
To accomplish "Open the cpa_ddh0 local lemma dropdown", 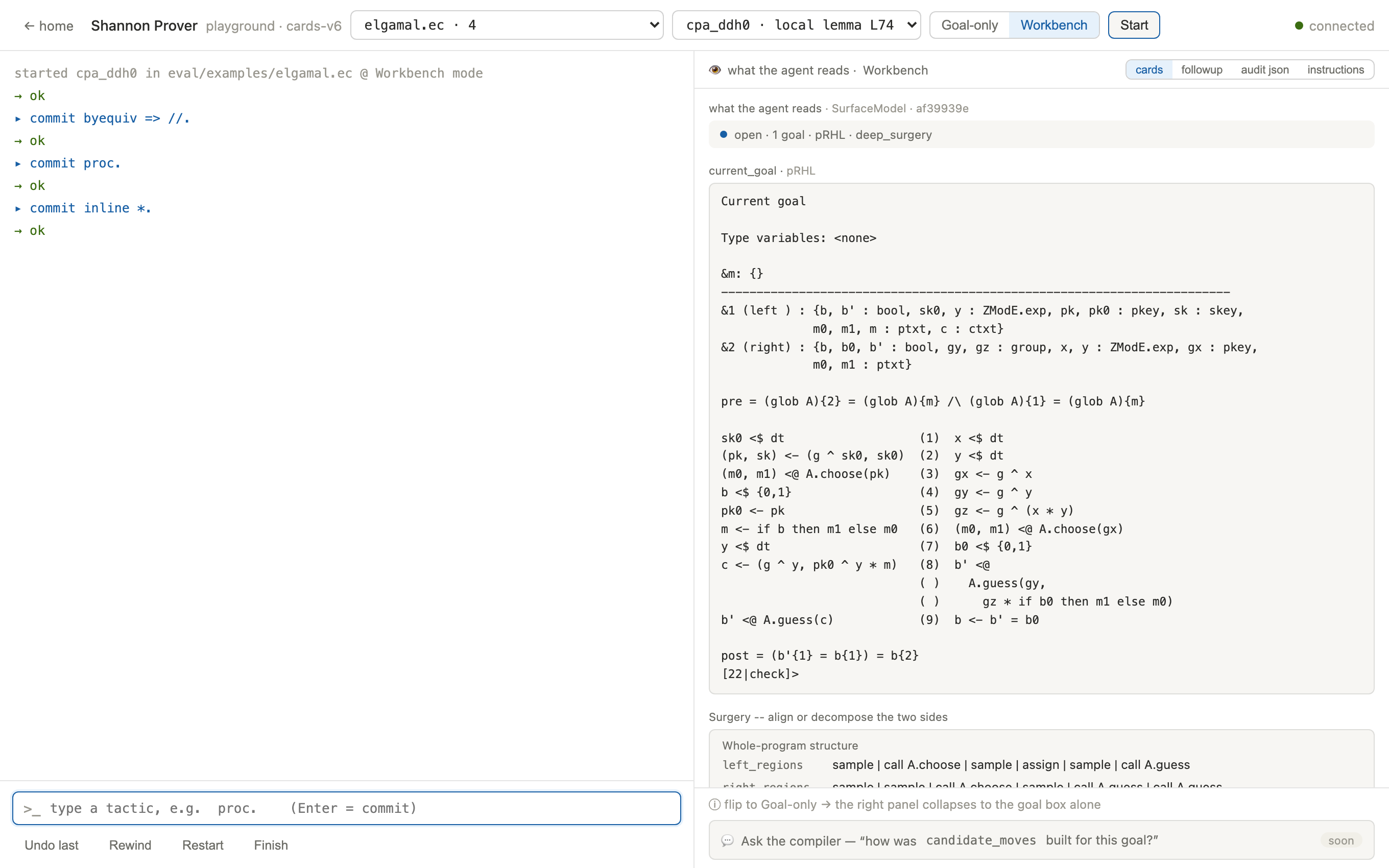I will [x=796, y=25].
